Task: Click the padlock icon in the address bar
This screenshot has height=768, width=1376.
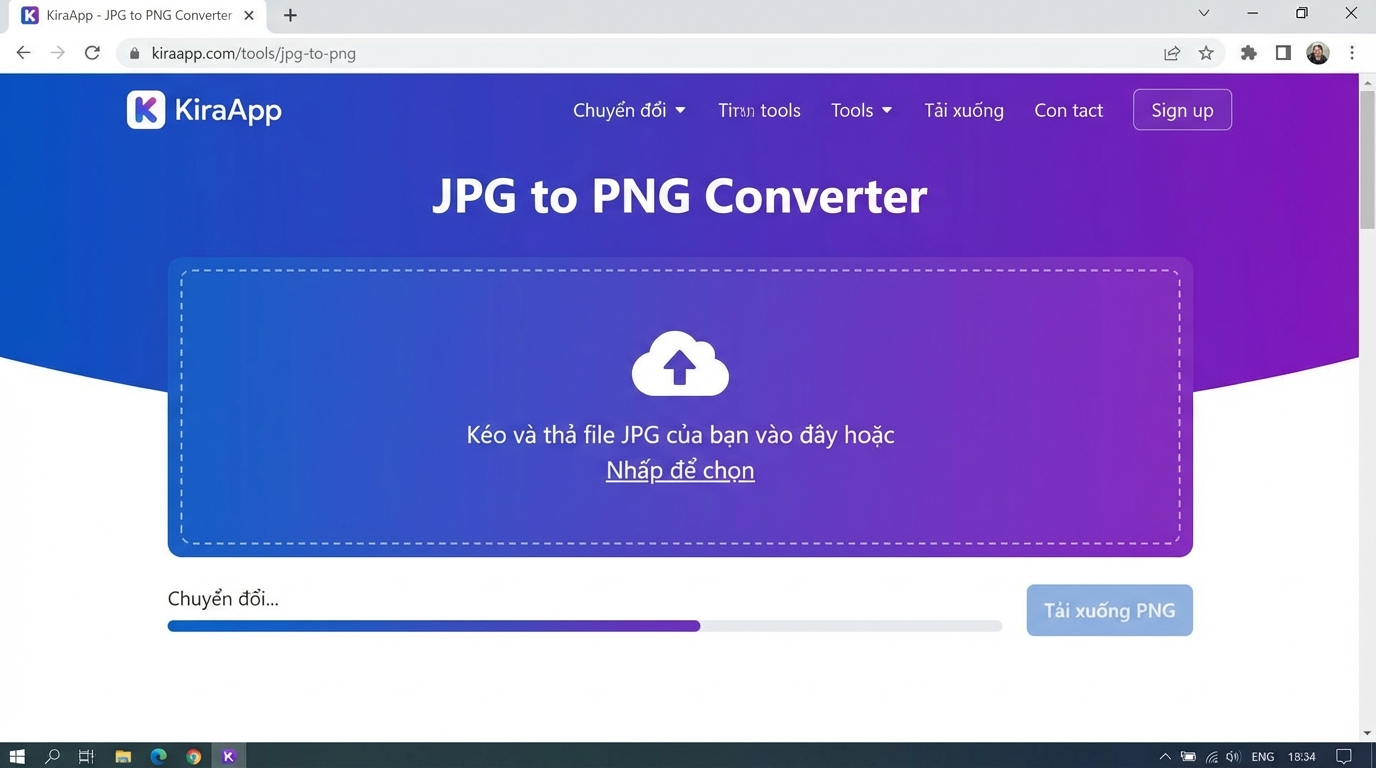Action: pos(133,53)
